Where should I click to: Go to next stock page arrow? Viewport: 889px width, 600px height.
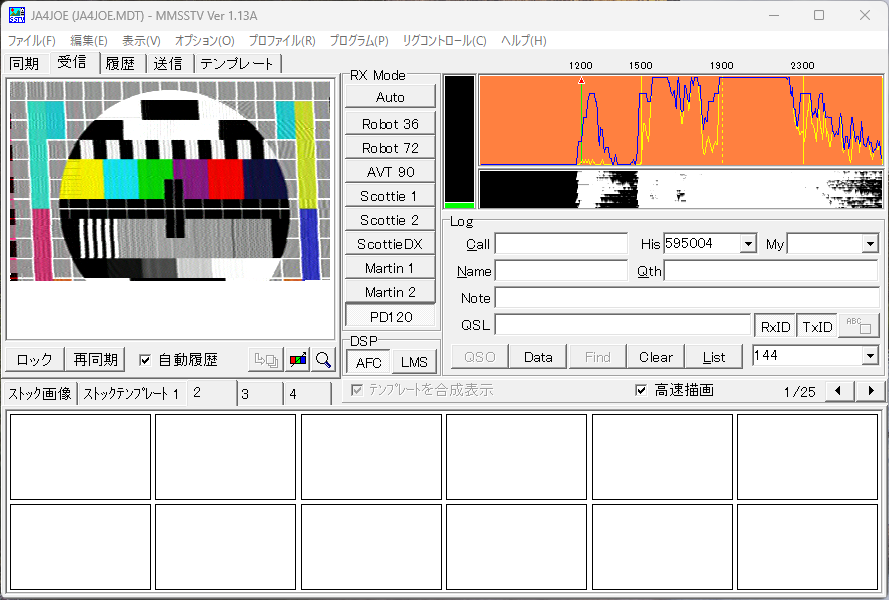871,390
